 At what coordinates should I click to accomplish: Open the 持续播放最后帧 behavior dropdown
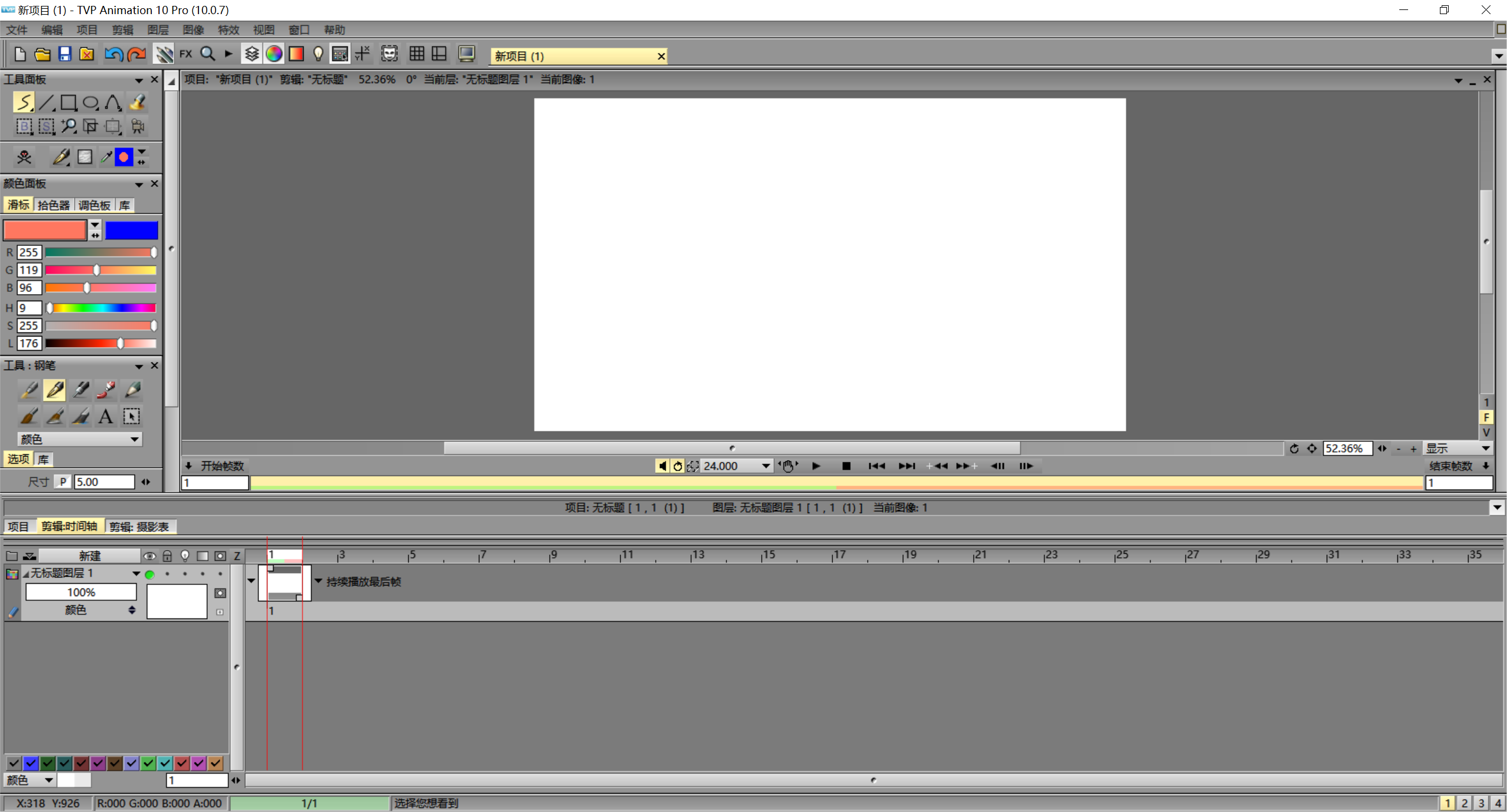(318, 581)
